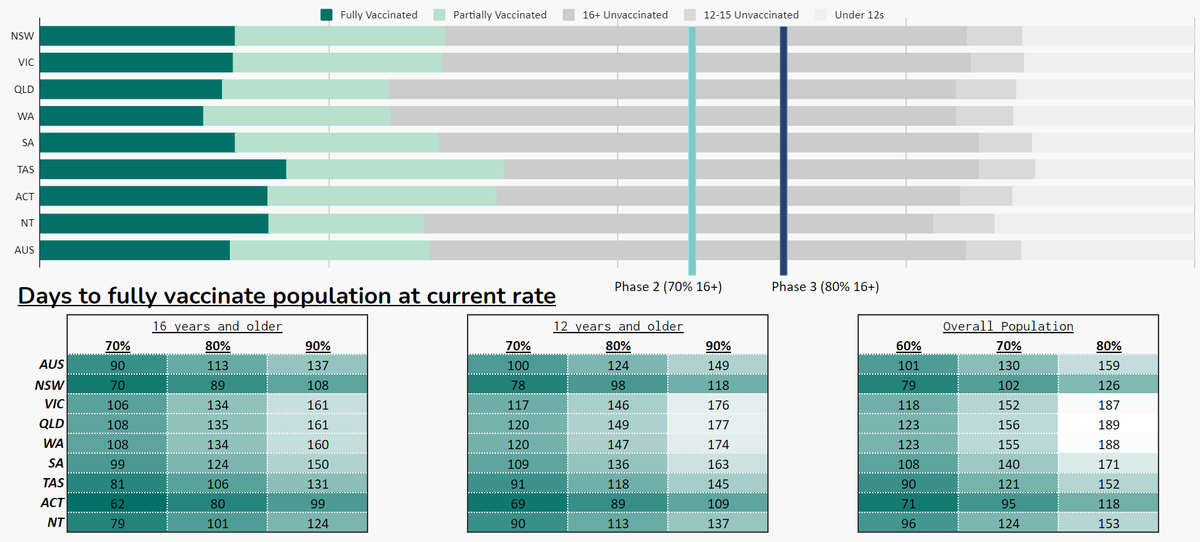Select the Under 12s legend label
This screenshot has width=1200, height=542.
tap(859, 15)
